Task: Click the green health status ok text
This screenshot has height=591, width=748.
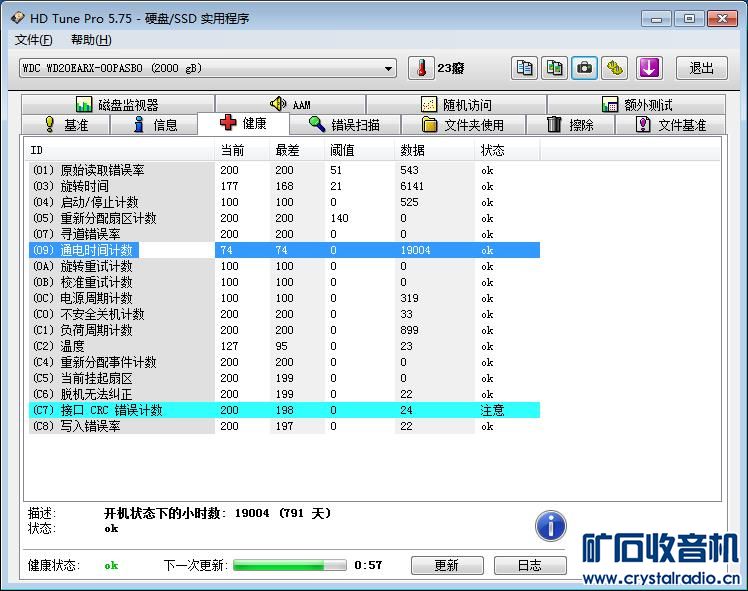Action: click(x=111, y=565)
